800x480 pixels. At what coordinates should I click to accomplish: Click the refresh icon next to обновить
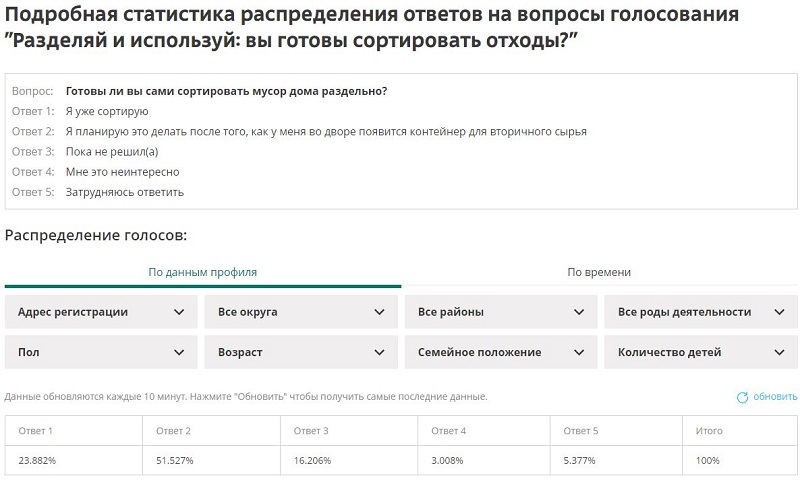coord(742,397)
